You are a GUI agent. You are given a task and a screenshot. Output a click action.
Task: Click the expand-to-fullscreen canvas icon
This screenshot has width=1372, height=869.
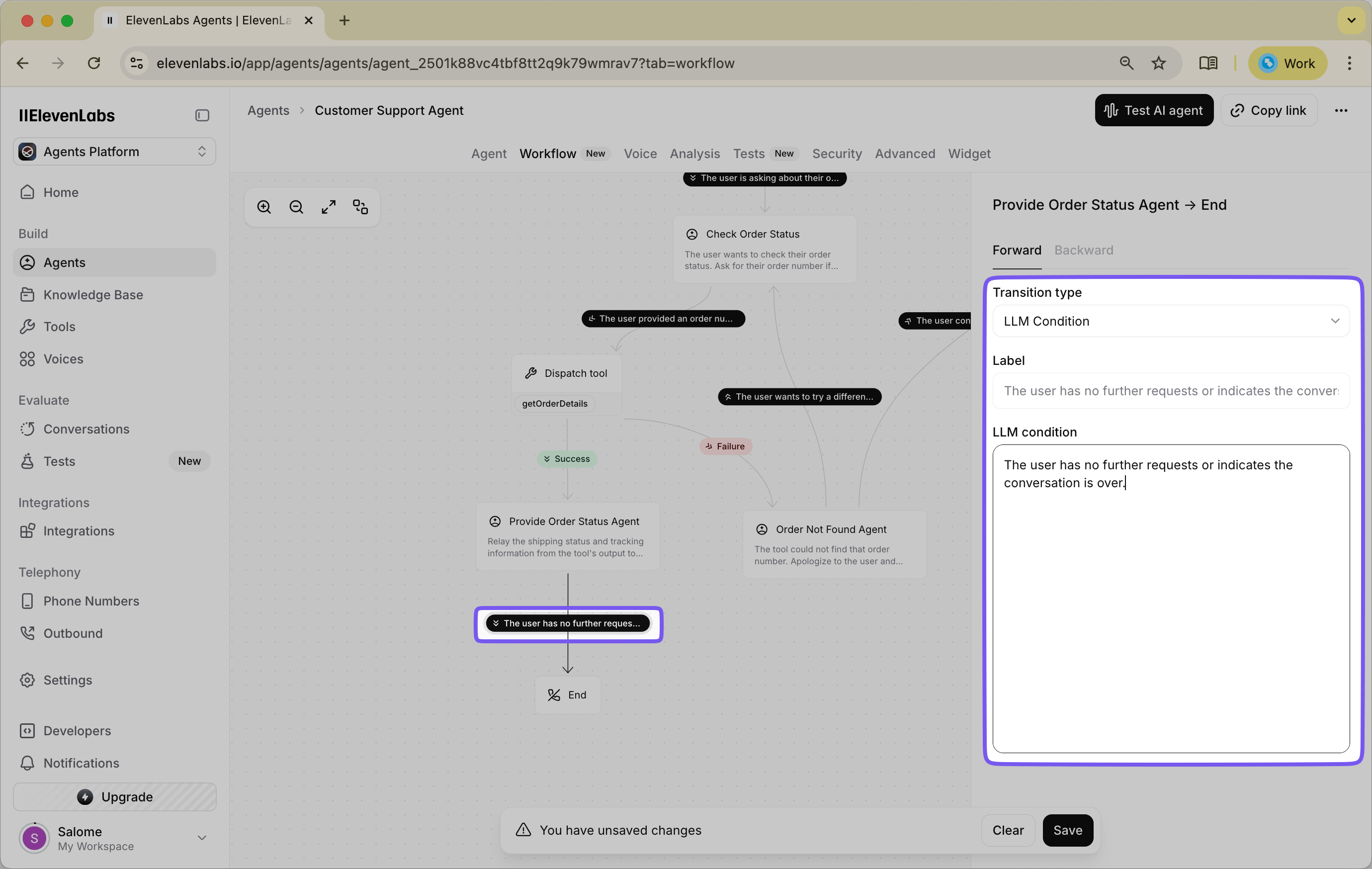328,206
